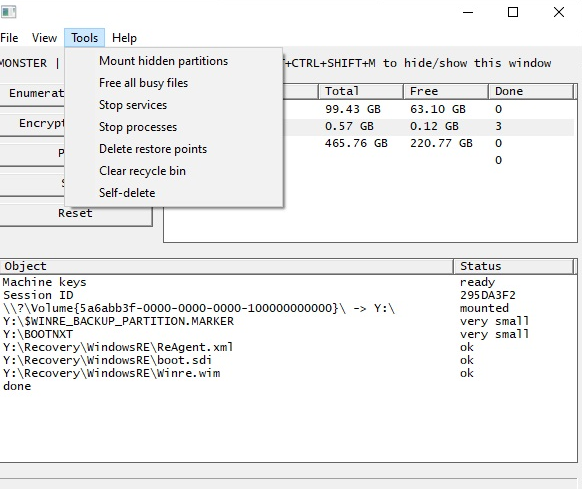Click the ready status value

pos(477,283)
